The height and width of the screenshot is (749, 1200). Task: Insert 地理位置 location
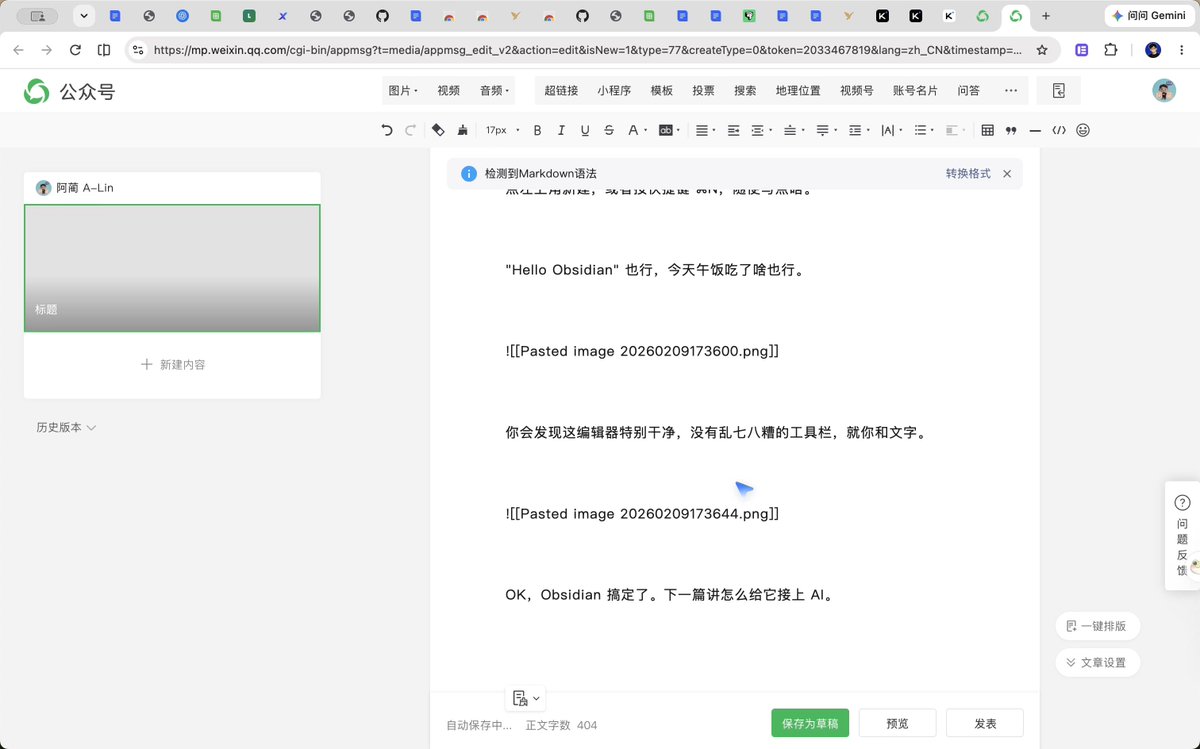798,90
